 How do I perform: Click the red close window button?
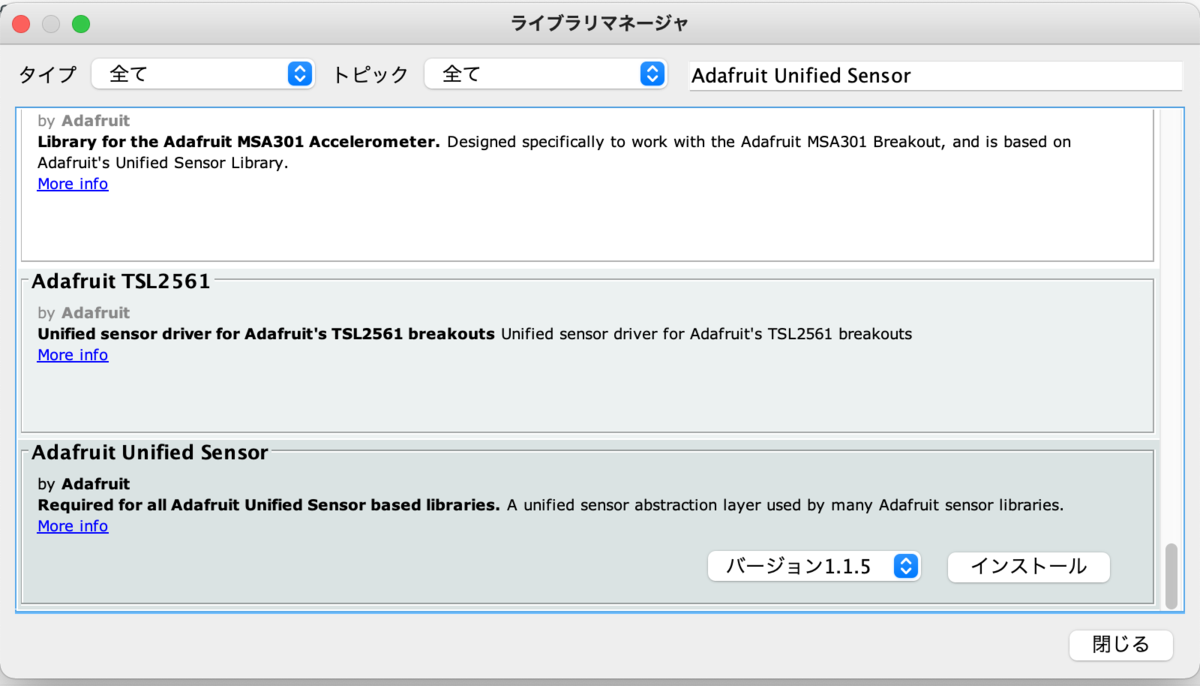[21, 23]
